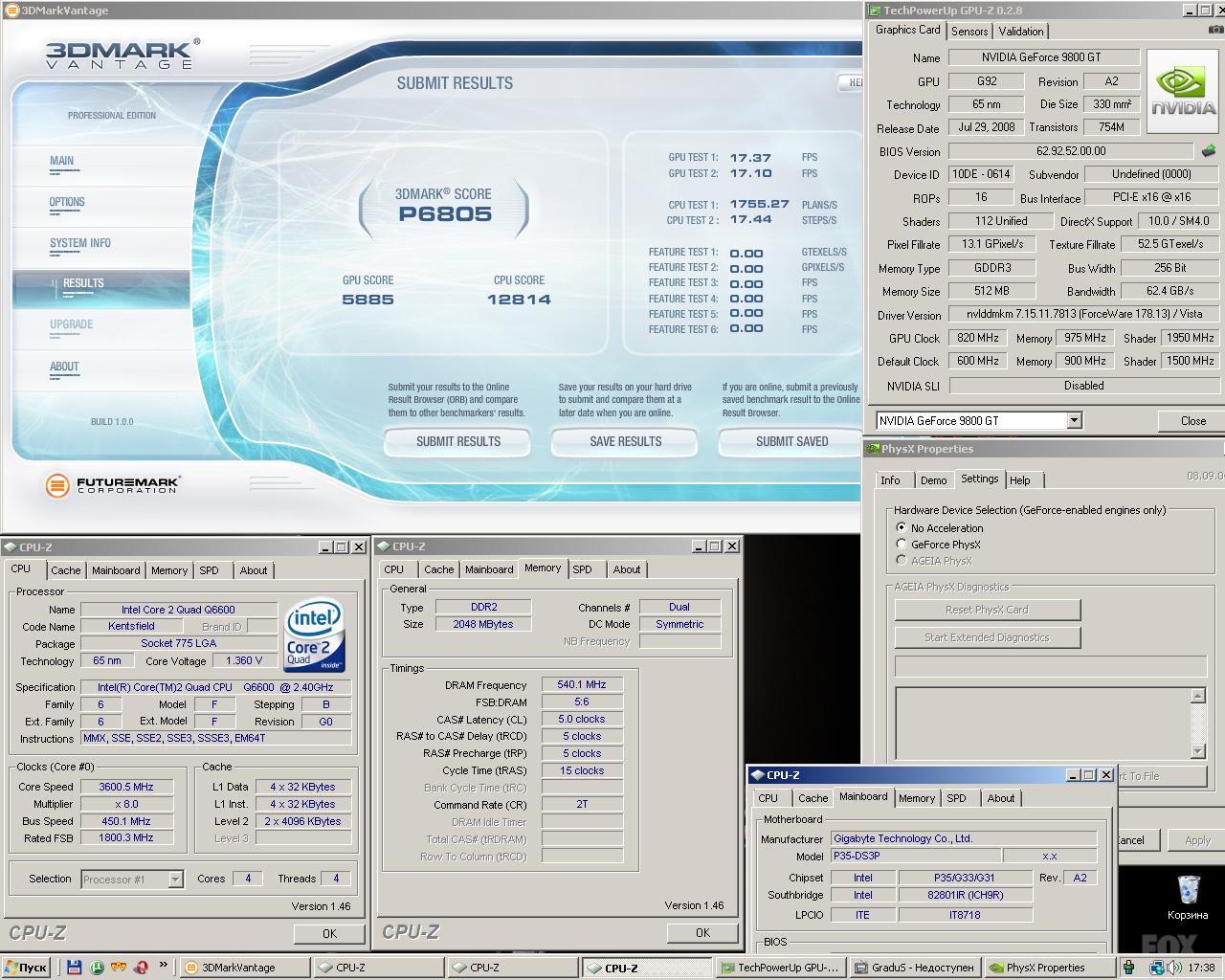Switch to 3DMarkVantage in the taskbar

click(x=244, y=967)
